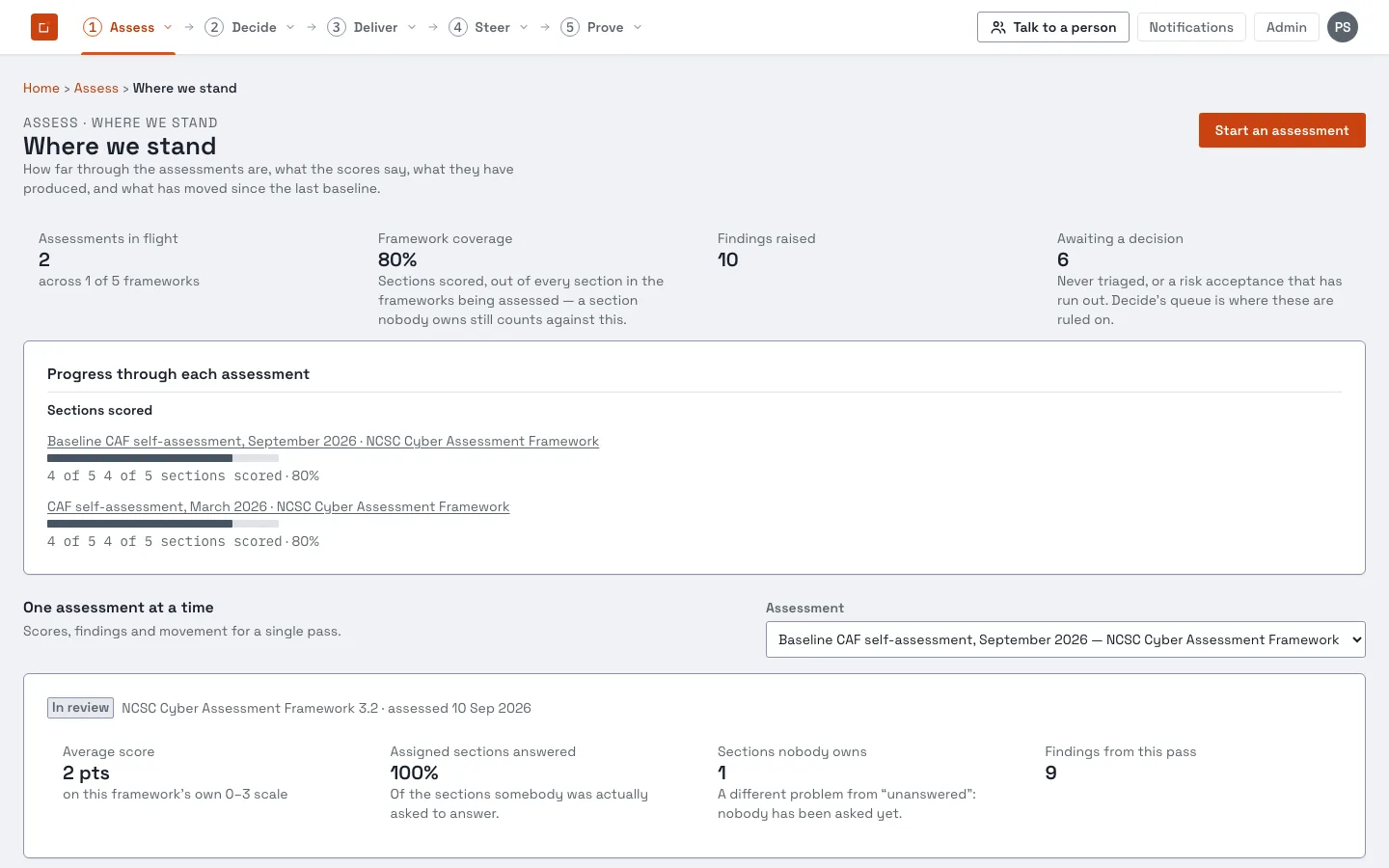Select the 80% Framework coverage value
The width and height of the screenshot is (1389, 868).
point(397,259)
